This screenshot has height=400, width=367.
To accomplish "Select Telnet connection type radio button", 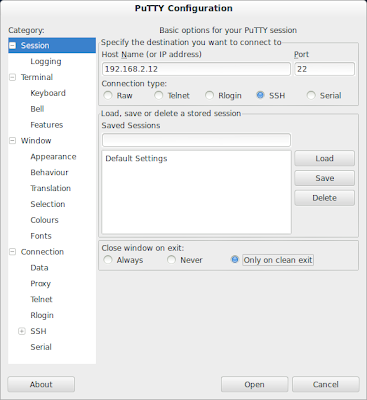I will [159, 96].
